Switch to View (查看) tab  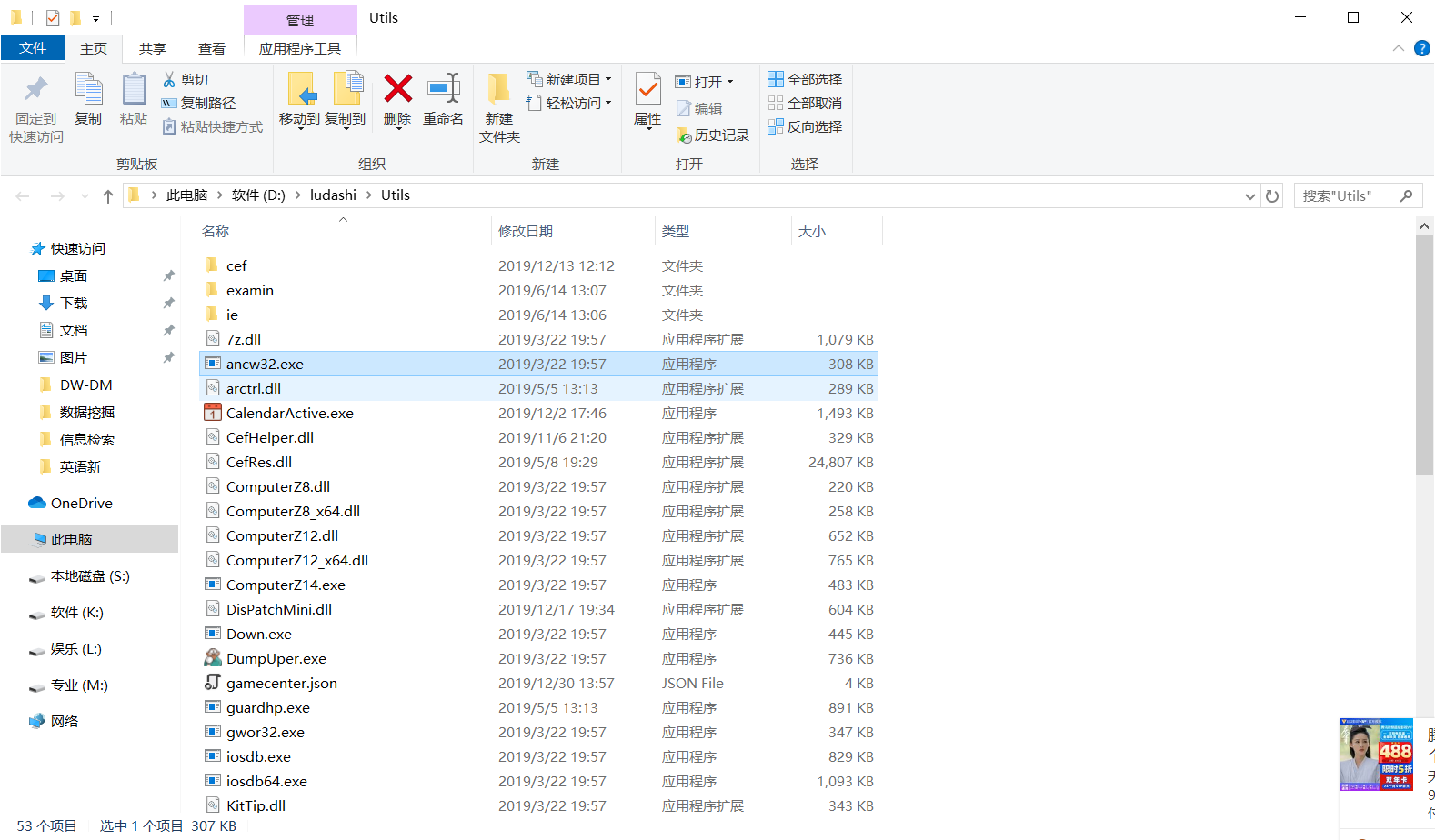click(x=212, y=48)
